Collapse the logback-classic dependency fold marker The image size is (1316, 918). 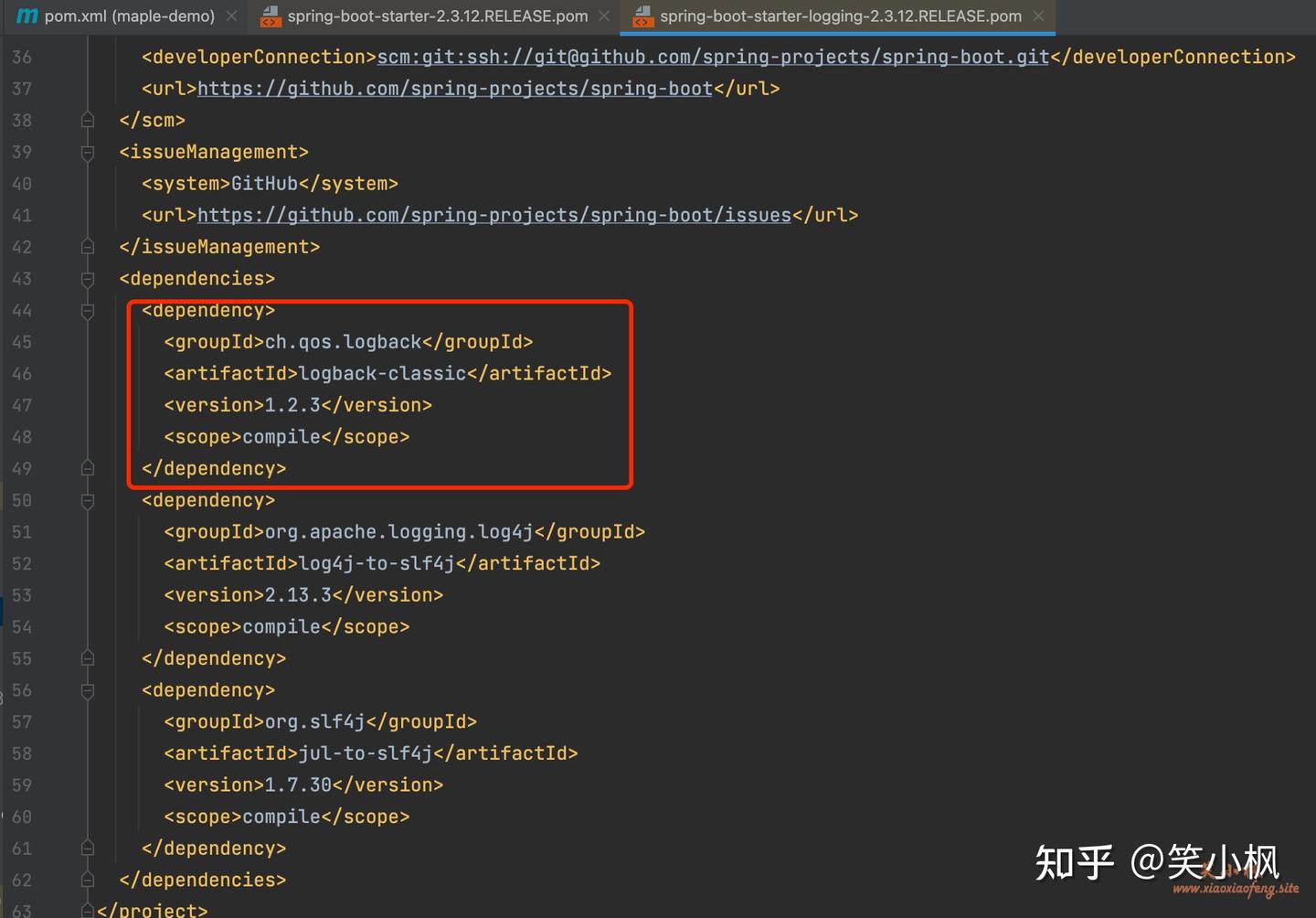pos(88,311)
